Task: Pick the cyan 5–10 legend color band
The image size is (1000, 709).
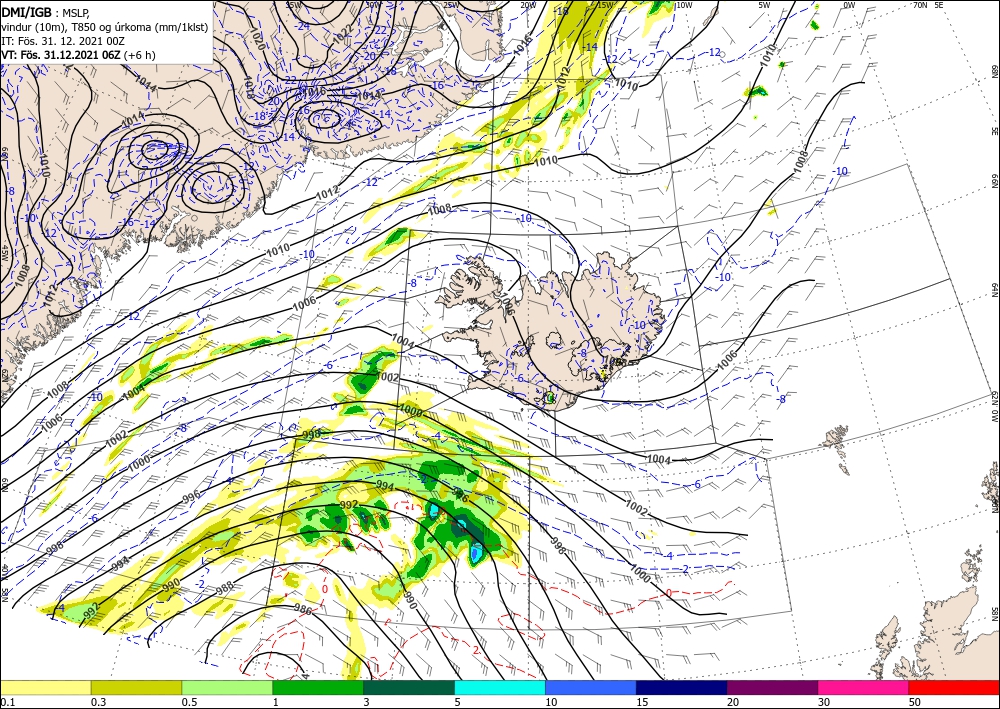Action: coord(500,687)
